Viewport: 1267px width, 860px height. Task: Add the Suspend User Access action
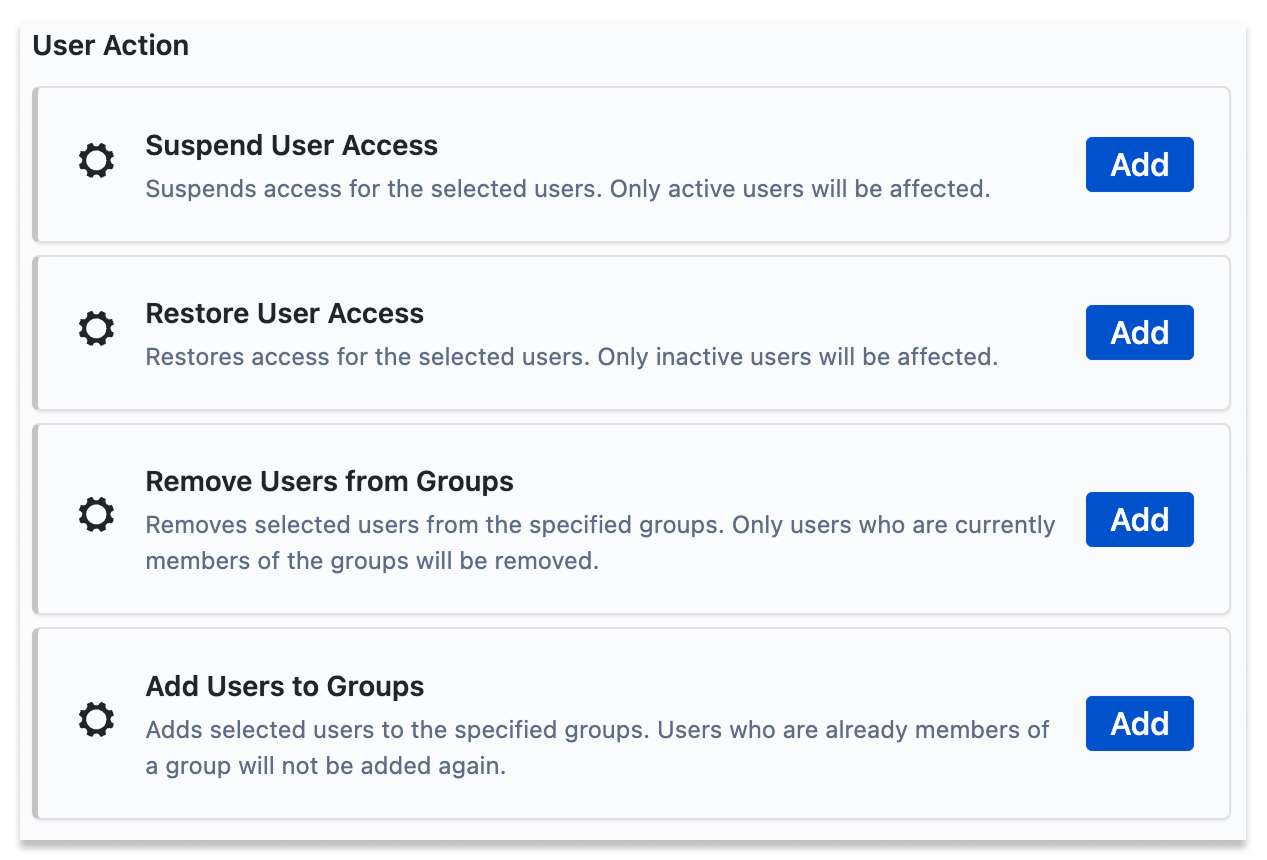[x=1139, y=164]
